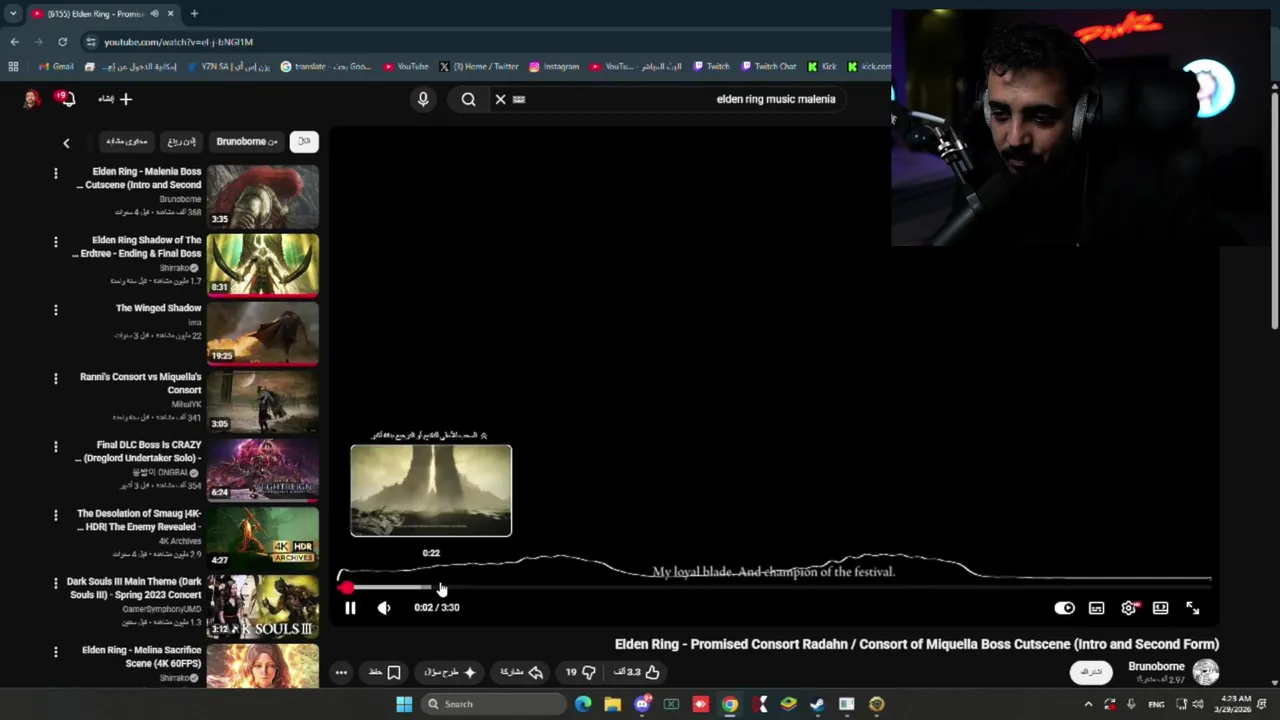This screenshot has height=720, width=1280.
Task: Open the player settings gear
Action: (x=1129, y=608)
